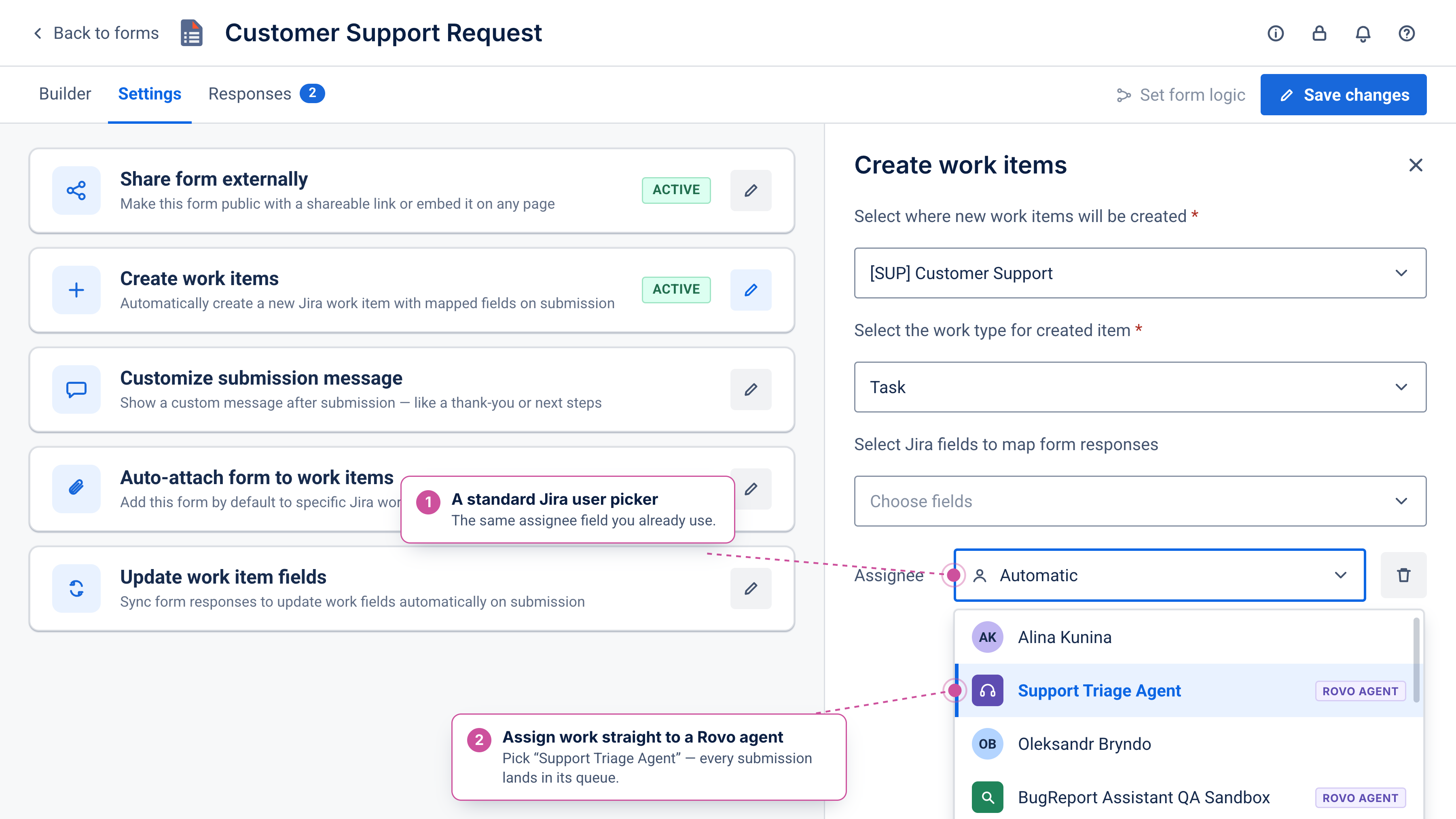Click the lock icon in header
The height and width of the screenshot is (819, 1456).
coord(1319,33)
